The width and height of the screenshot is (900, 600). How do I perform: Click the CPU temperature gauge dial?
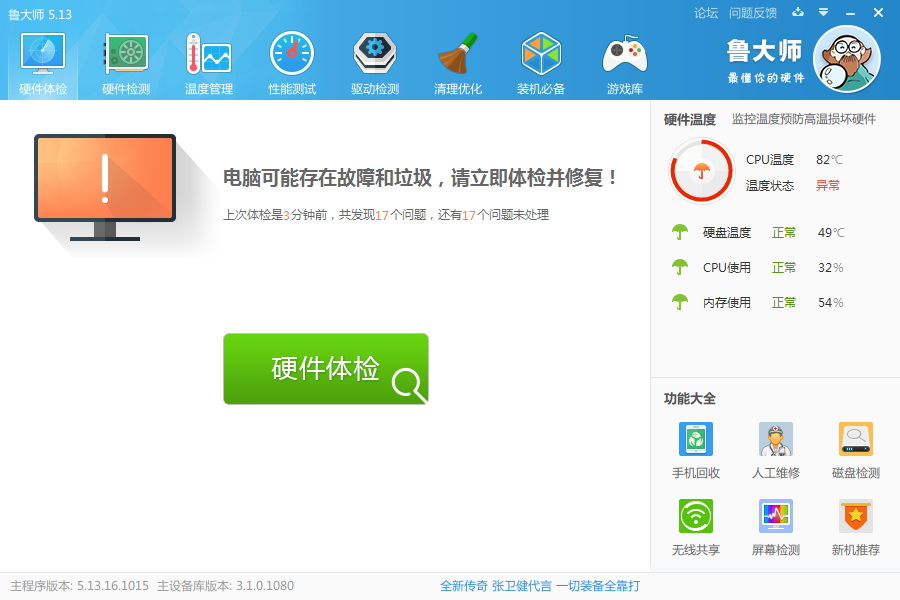701,171
